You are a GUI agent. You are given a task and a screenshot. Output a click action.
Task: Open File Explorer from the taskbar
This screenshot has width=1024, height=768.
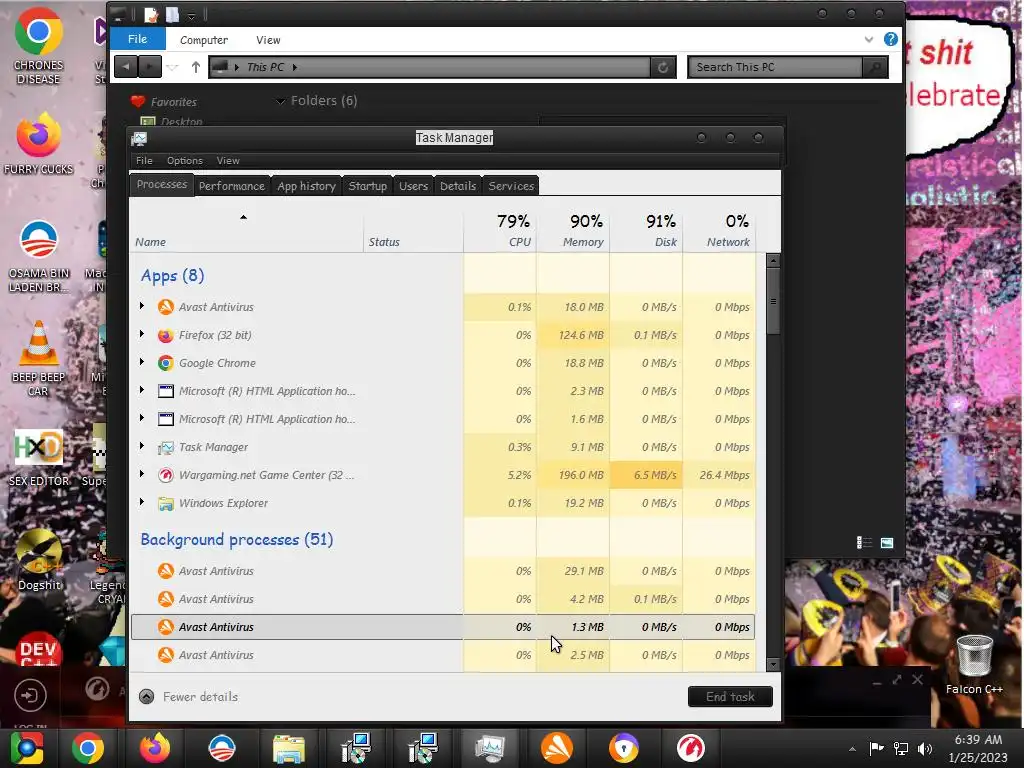tap(289, 748)
